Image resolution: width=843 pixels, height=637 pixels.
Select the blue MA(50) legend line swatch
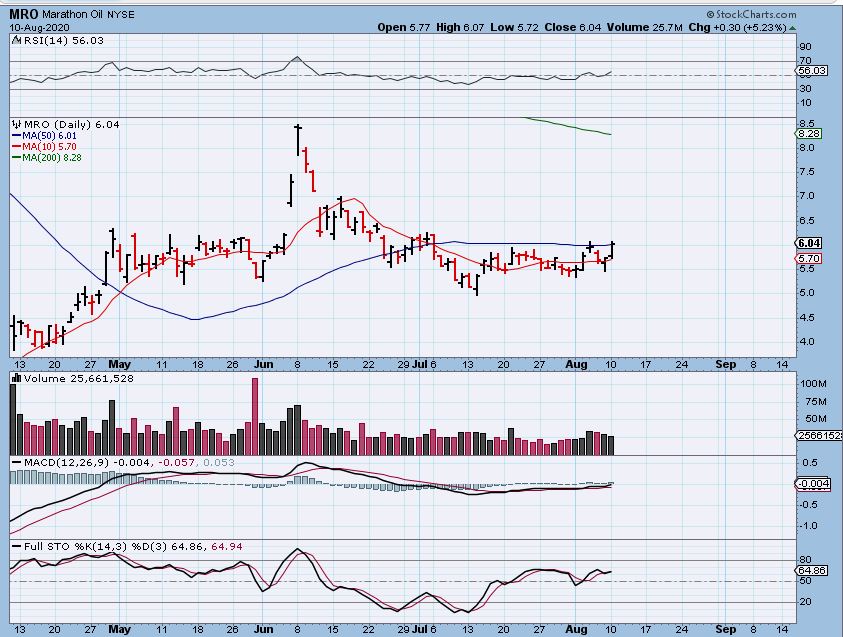pos(16,135)
